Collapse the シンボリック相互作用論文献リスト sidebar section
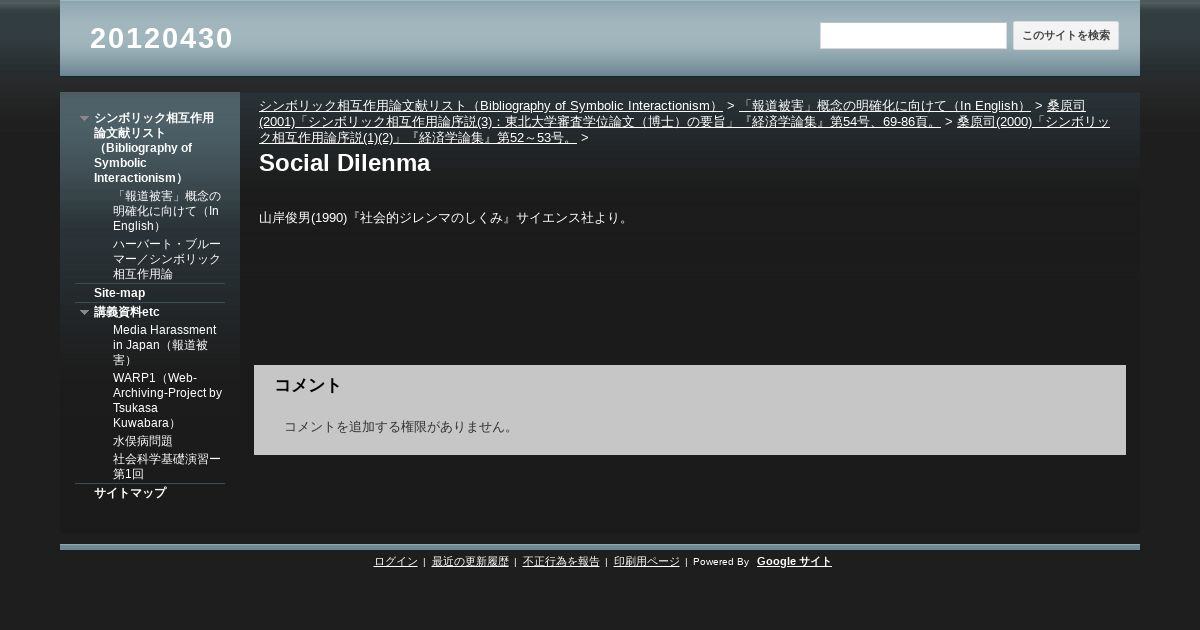1200x630 pixels. [85, 118]
